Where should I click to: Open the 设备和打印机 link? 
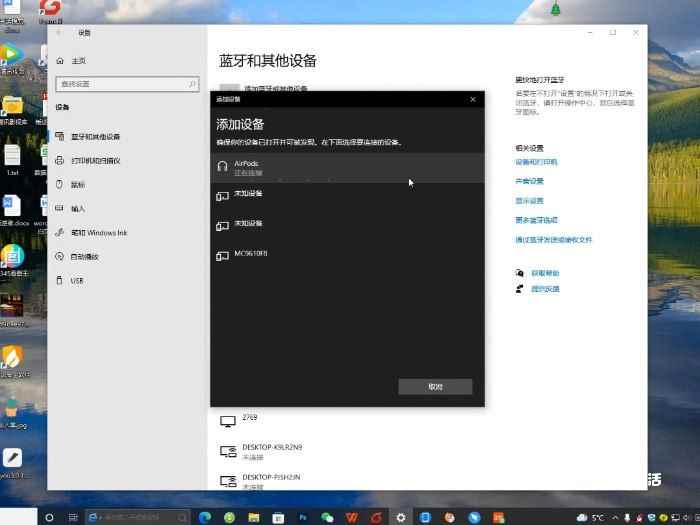coord(536,162)
